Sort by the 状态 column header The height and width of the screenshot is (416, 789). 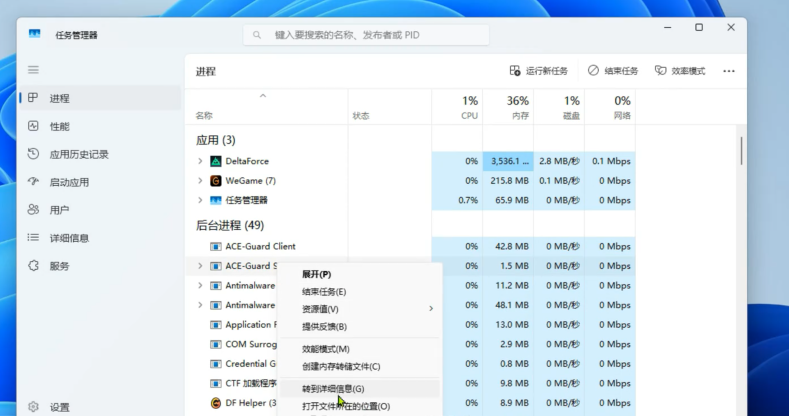pos(389,107)
